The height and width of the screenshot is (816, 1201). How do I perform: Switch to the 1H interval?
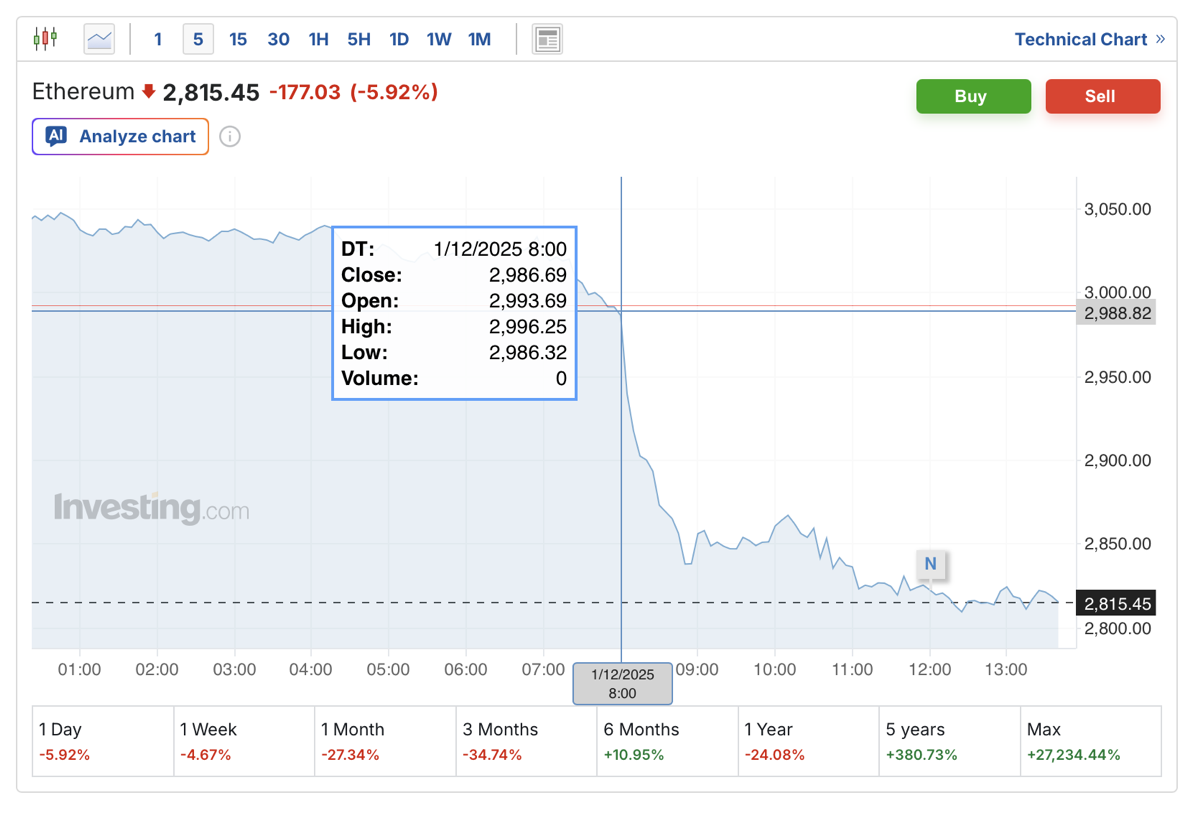click(x=318, y=39)
